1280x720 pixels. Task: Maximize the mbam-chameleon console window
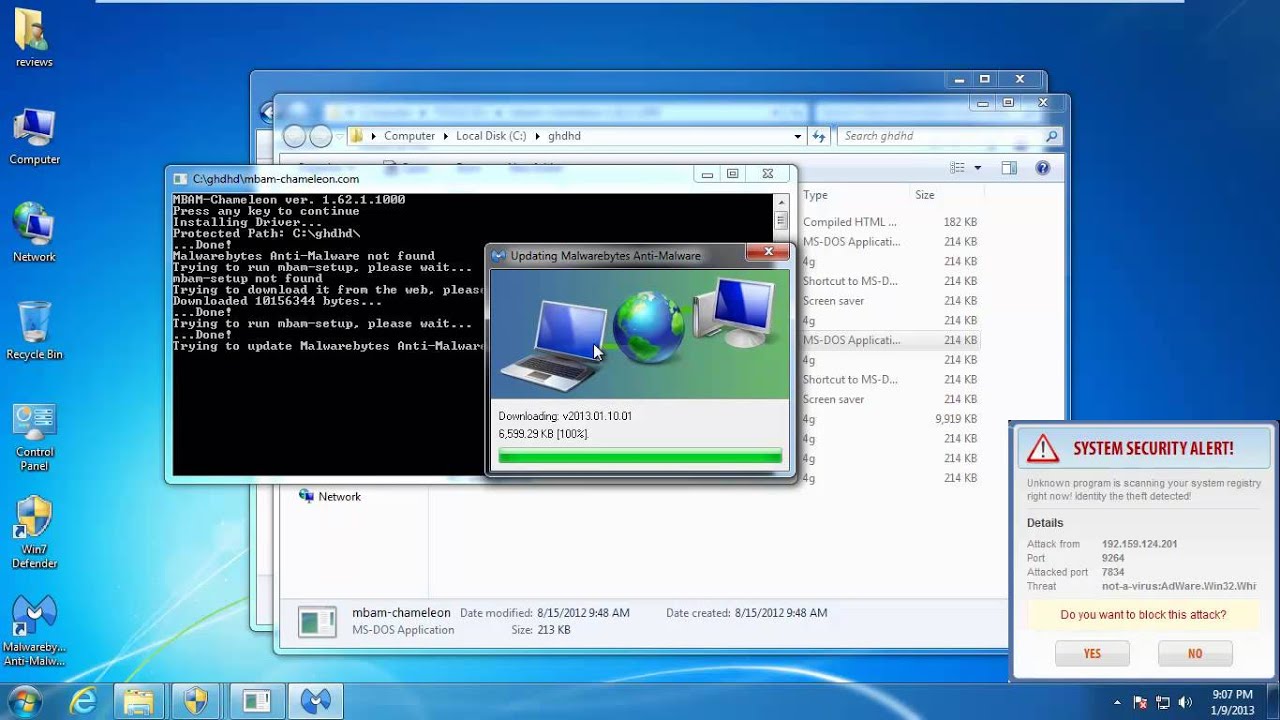click(732, 174)
